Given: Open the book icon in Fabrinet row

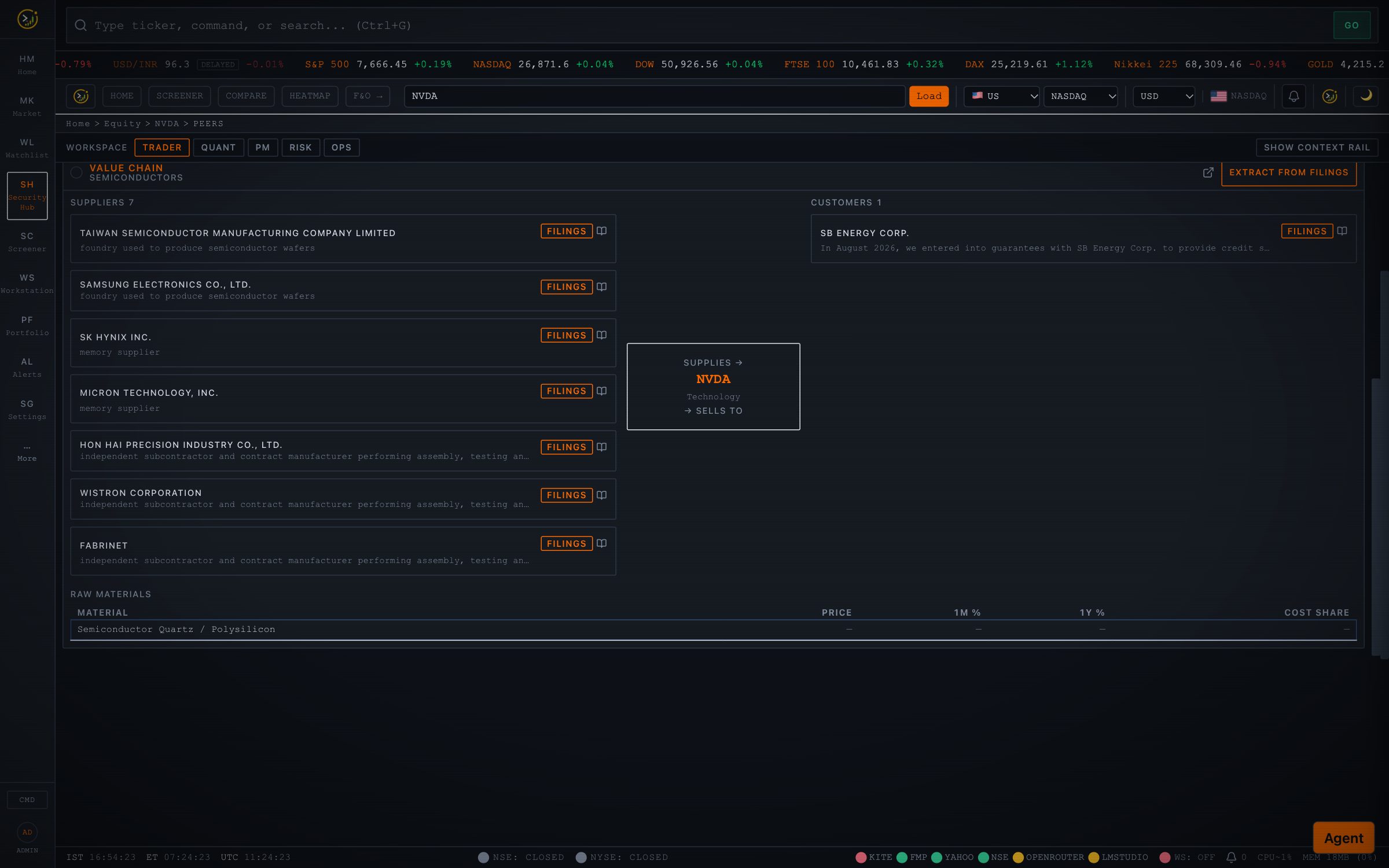Looking at the screenshot, I should click(602, 543).
